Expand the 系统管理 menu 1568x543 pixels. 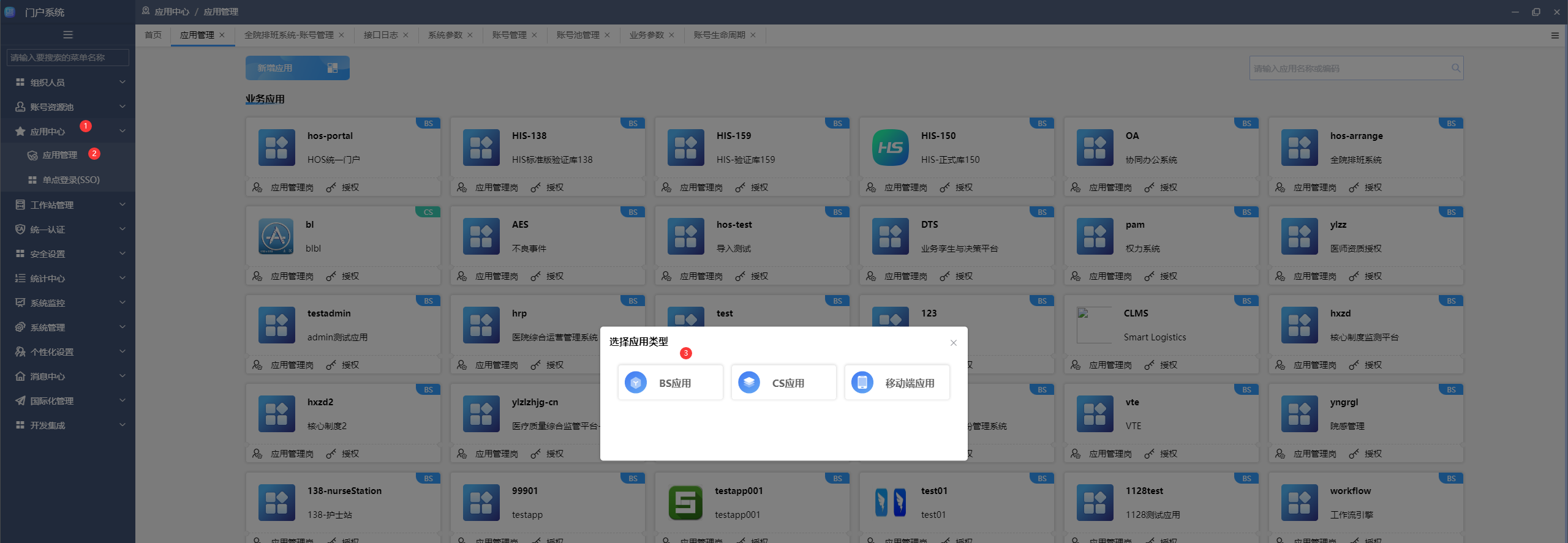(68, 327)
